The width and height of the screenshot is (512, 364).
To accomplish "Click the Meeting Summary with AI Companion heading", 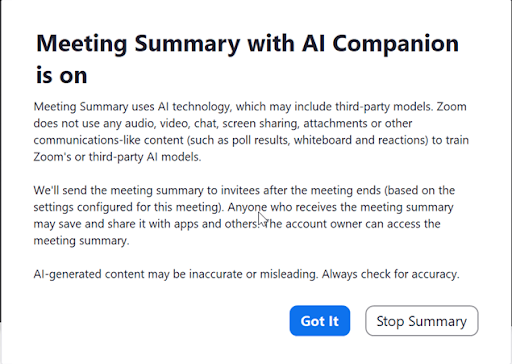I will tap(247, 59).
